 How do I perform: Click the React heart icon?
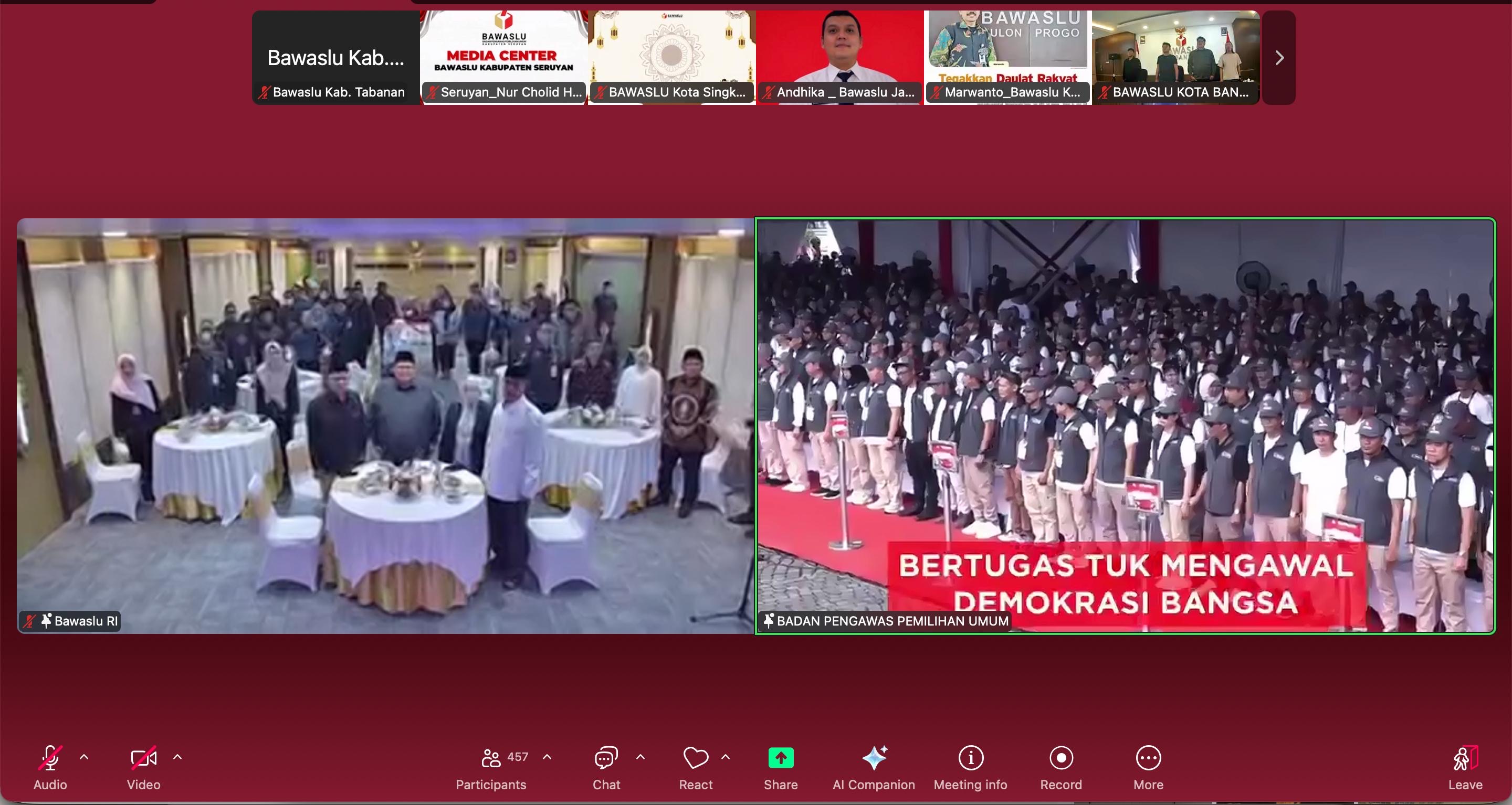696,758
